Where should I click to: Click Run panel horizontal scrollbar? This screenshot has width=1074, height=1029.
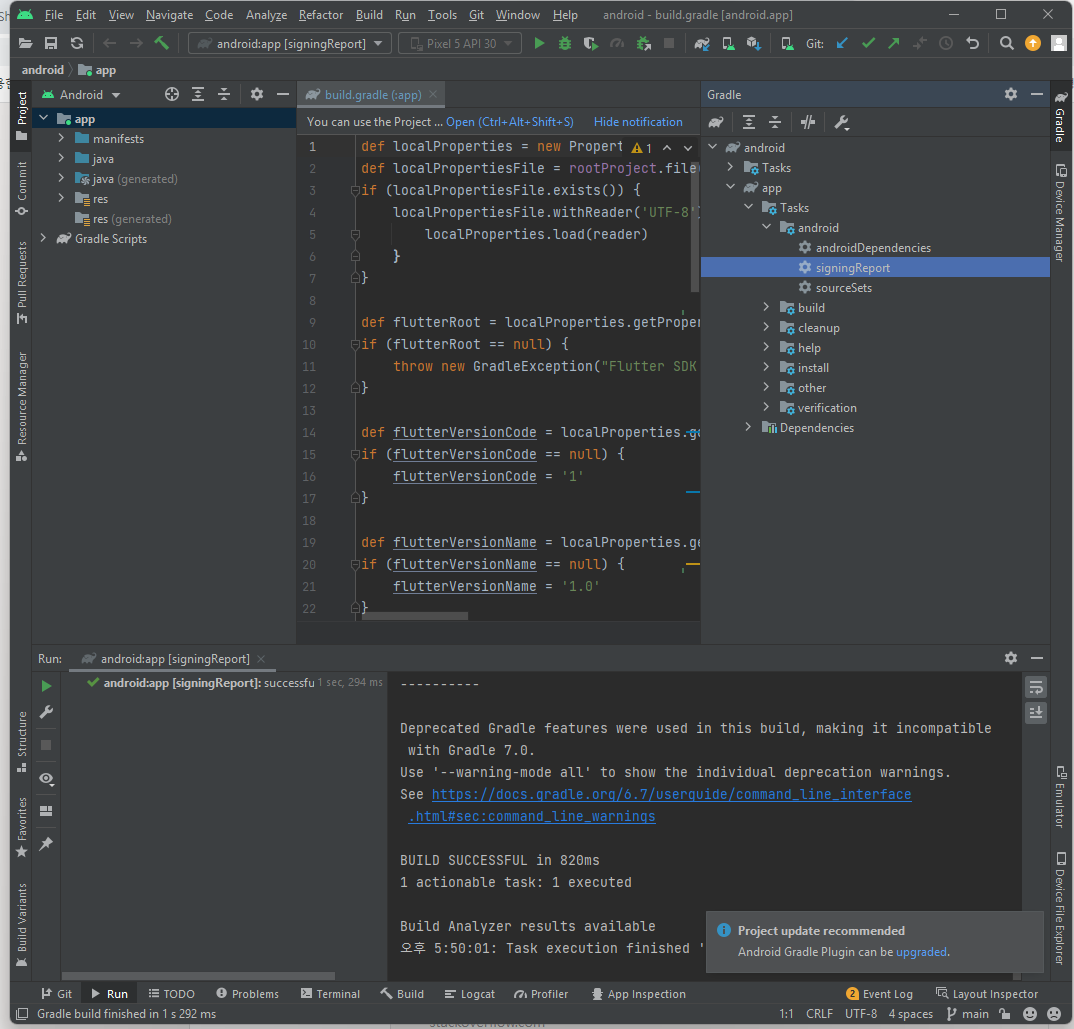(x=199, y=976)
